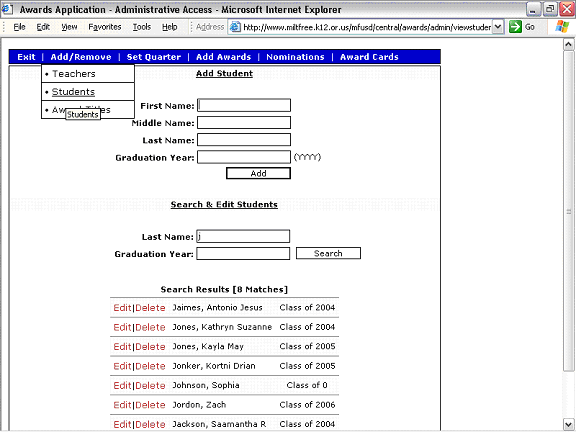Open the Favorites menu
The height and width of the screenshot is (432, 576).
click(105, 27)
